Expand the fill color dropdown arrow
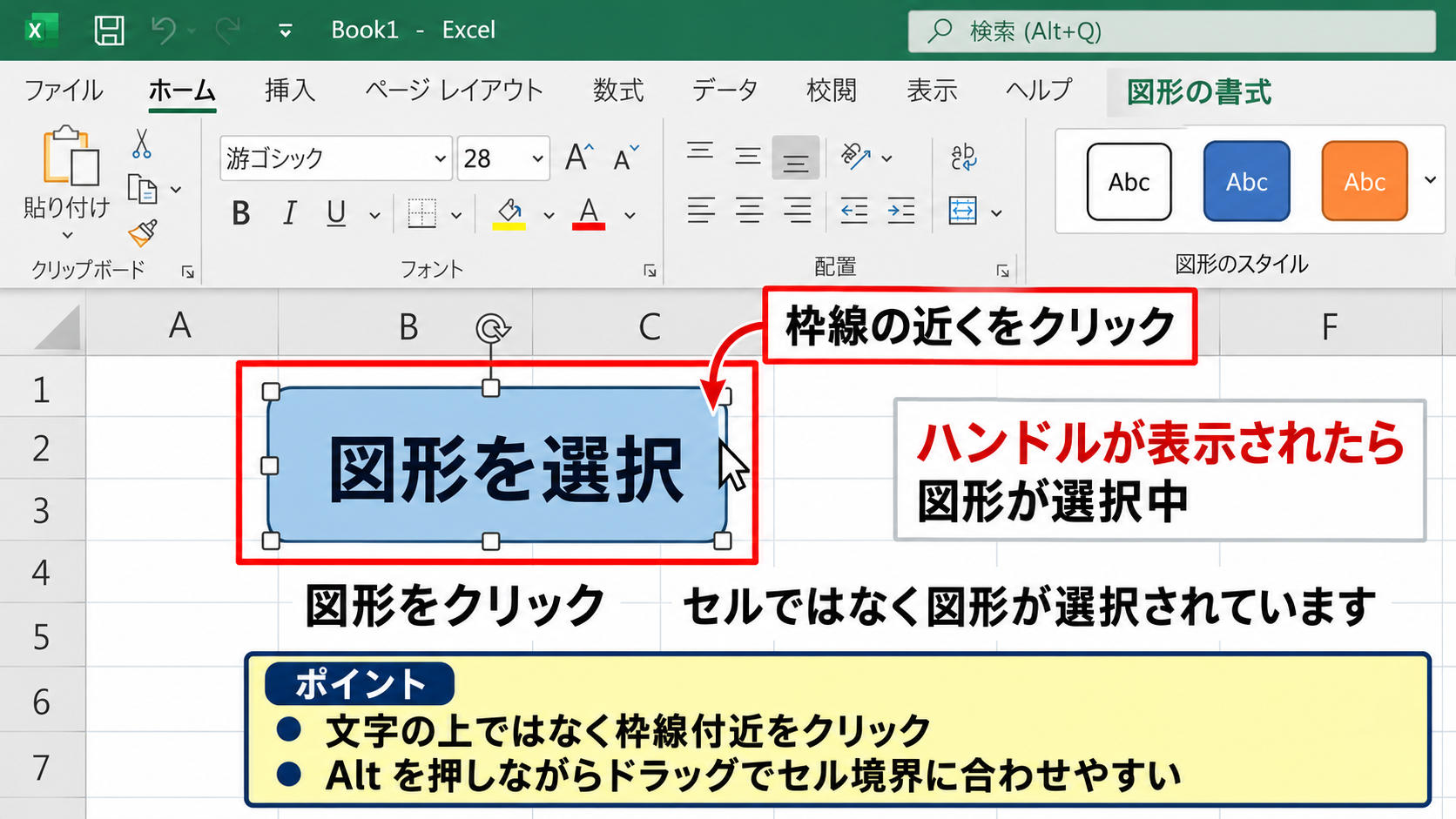1456x819 pixels. (549, 215)
